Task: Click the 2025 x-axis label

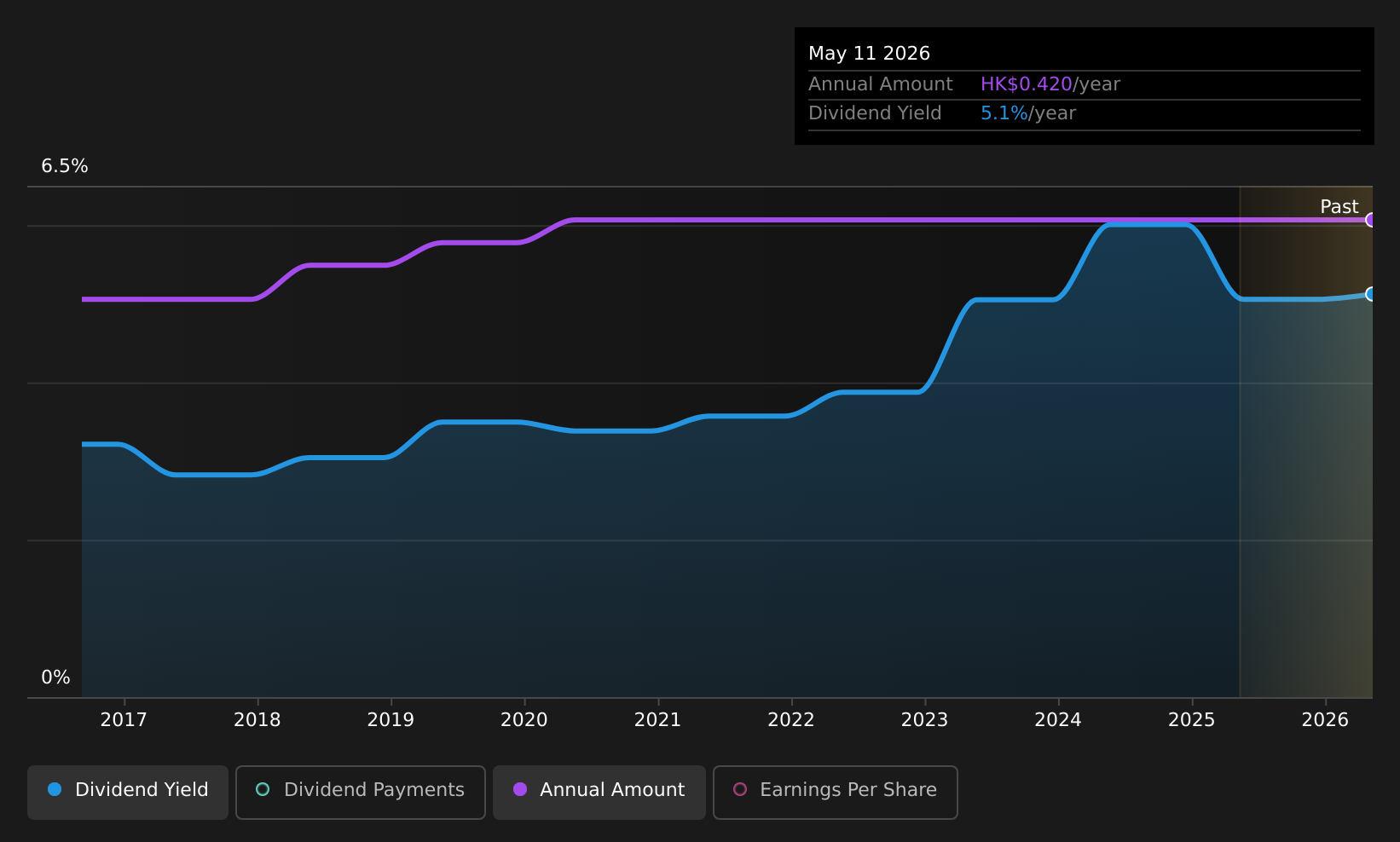Action: pos(1192,720)
